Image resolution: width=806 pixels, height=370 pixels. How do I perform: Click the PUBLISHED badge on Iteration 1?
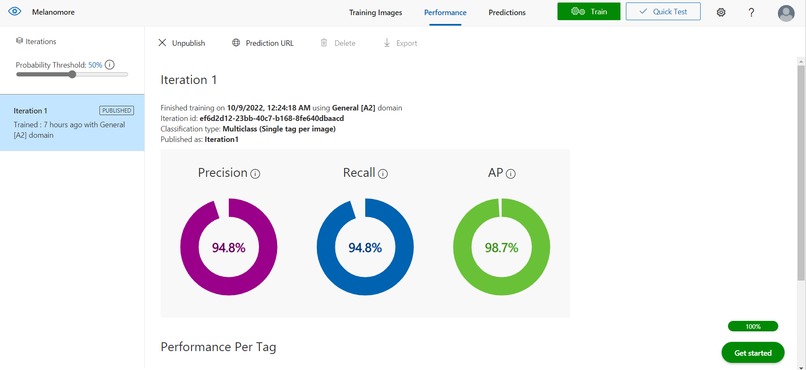117,110
